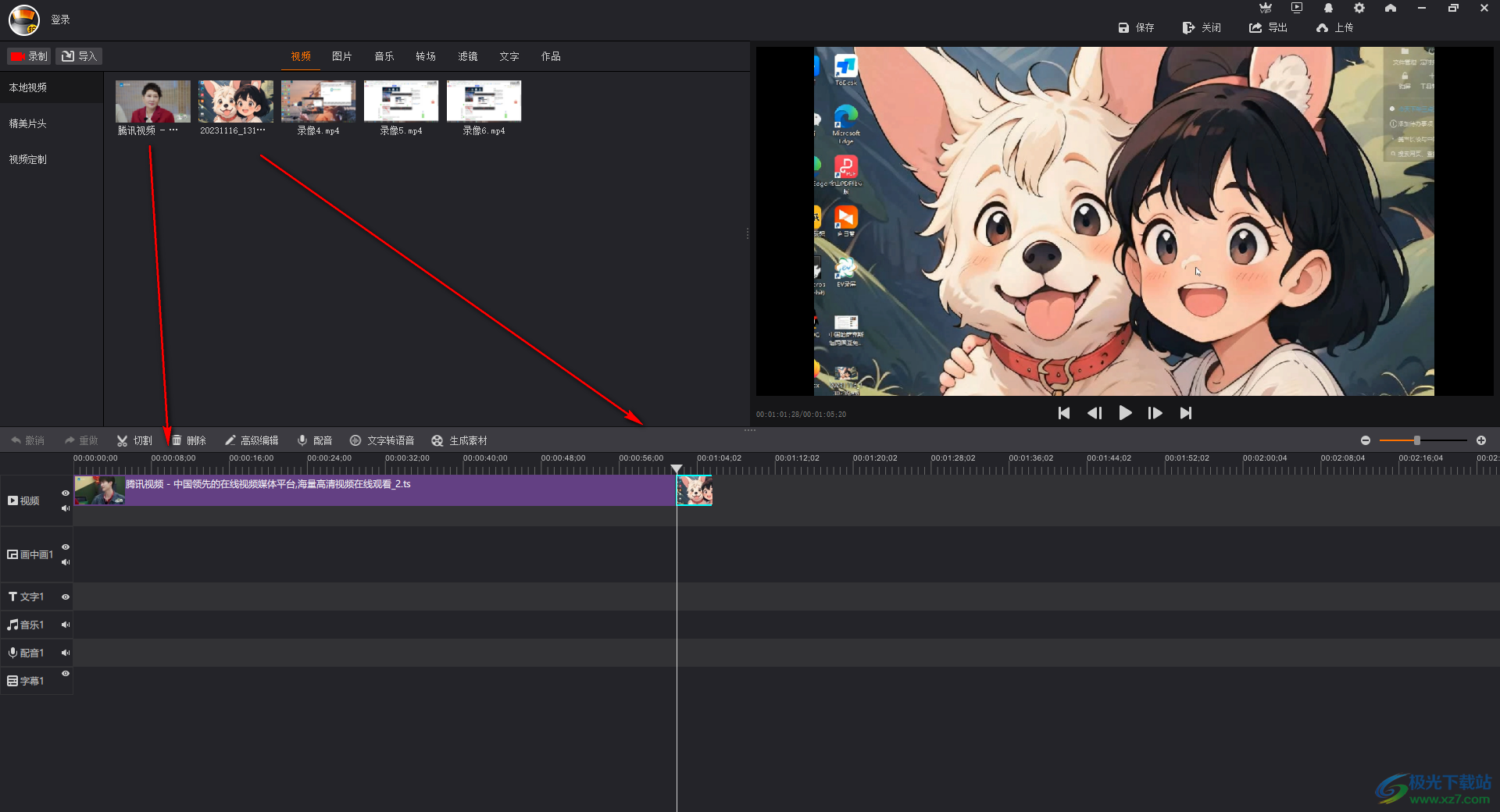Click the 音乐1 track label icon

12,625
